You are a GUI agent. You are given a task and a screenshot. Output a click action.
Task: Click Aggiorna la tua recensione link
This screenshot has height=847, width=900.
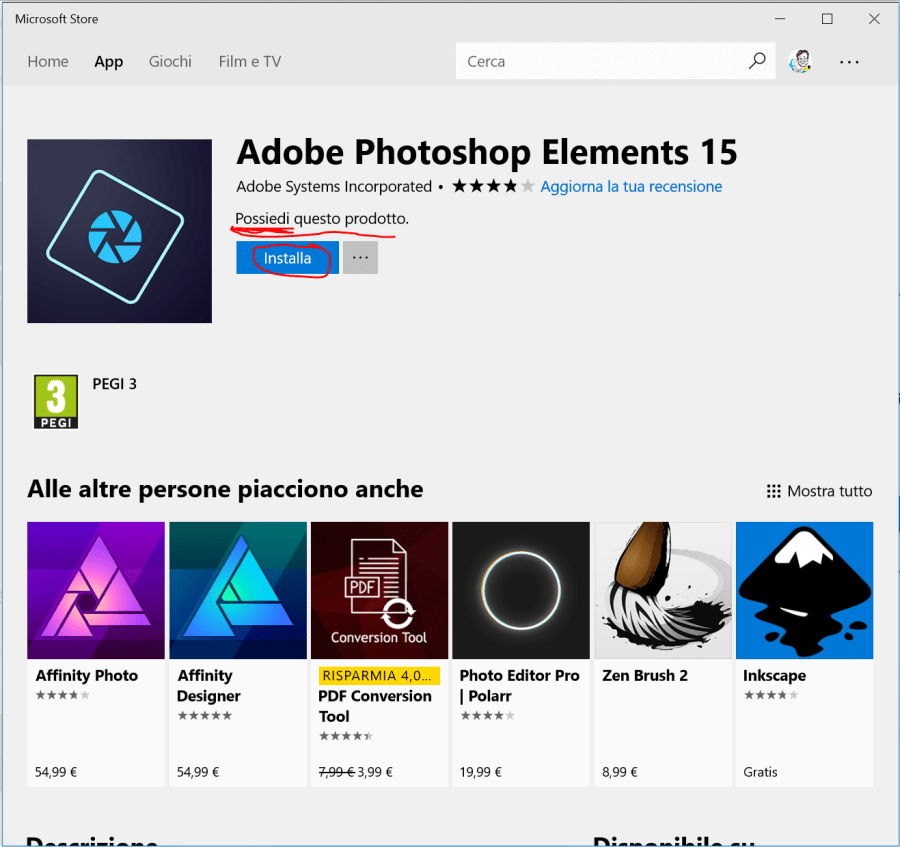coord(631,187)
